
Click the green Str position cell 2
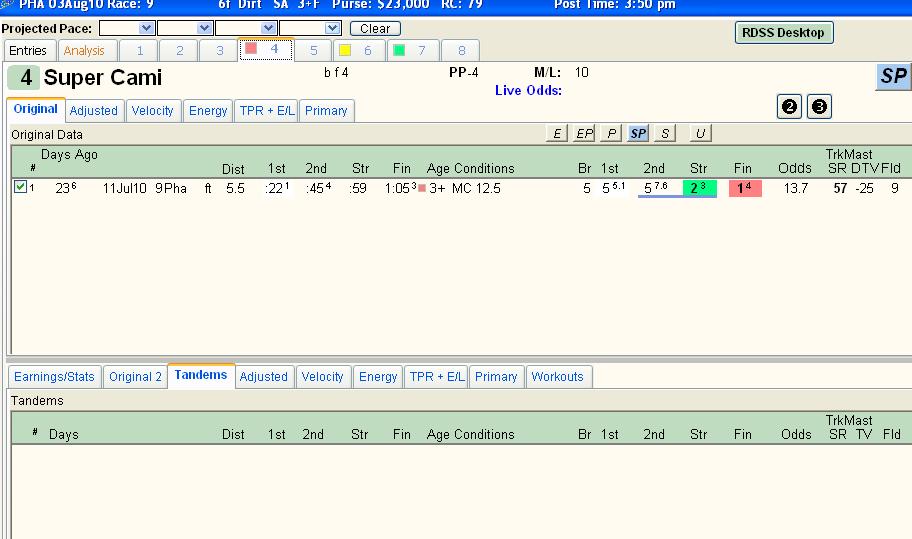pos(700,188)
